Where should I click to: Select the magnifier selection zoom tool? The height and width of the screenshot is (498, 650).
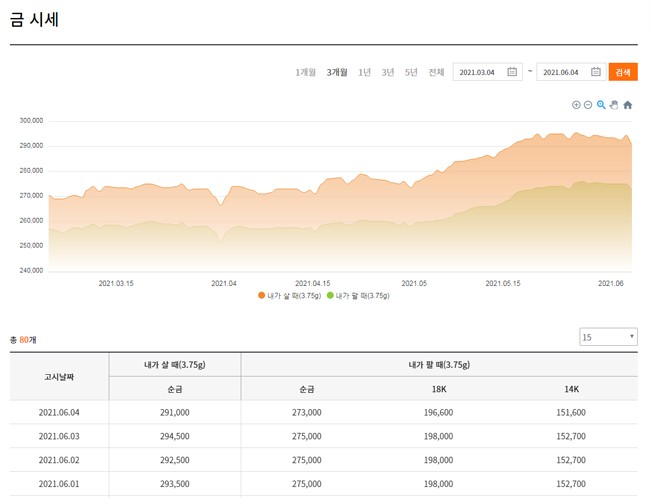click(601, 105)
